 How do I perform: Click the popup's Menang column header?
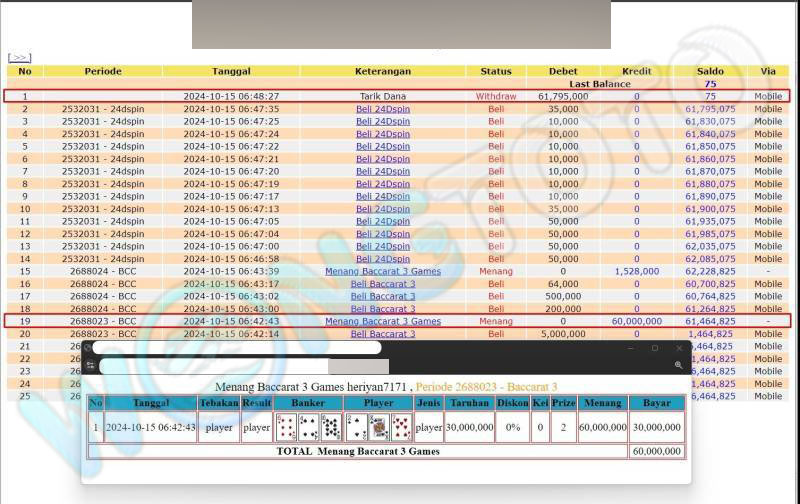[603, 403]
